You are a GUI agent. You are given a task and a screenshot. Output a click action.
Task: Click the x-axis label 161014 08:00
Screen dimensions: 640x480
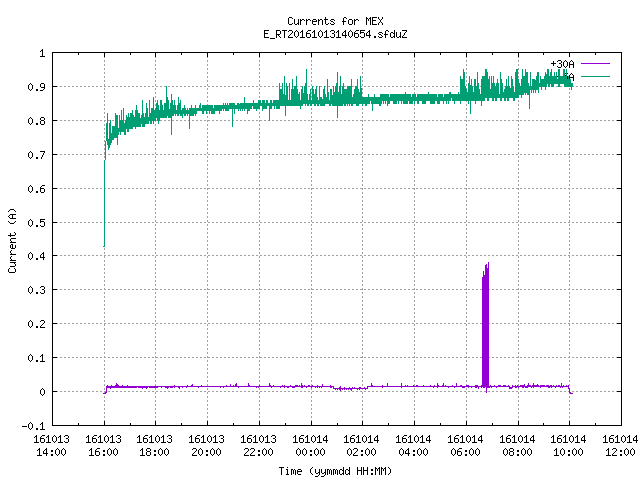(517, 446)
